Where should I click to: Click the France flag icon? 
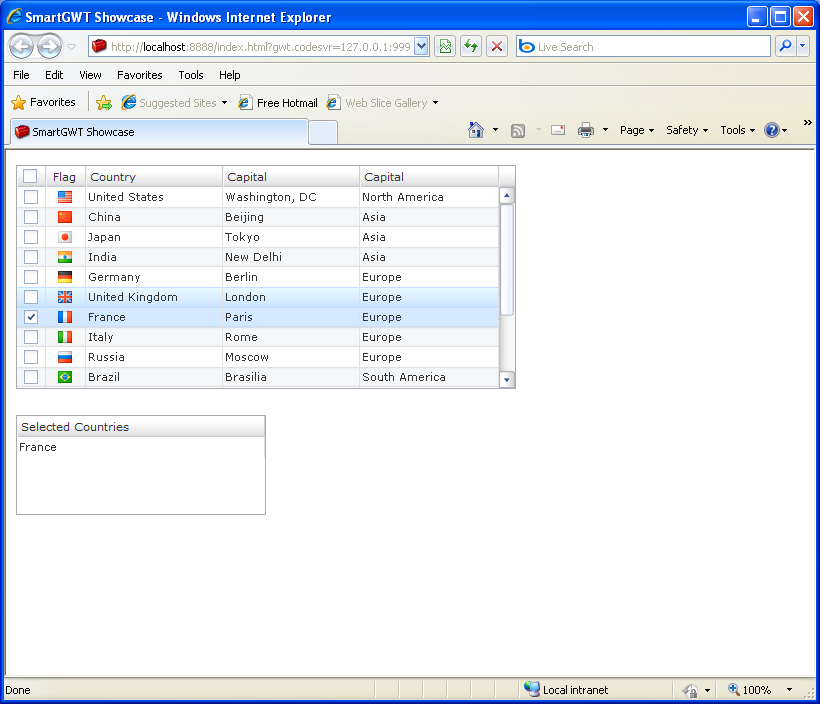coord(65,317)
